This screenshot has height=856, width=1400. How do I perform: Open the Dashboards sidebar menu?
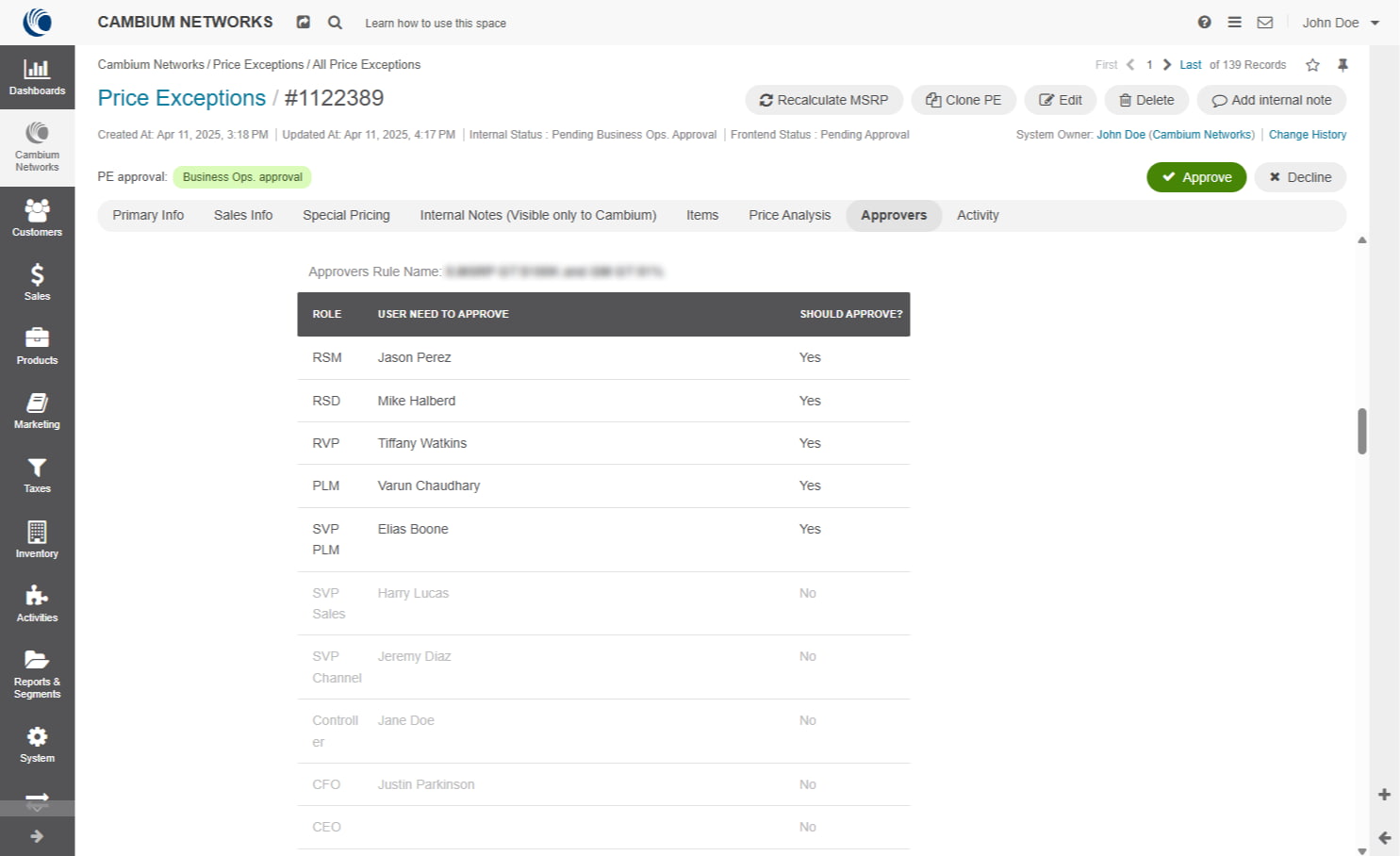[37, 77]
